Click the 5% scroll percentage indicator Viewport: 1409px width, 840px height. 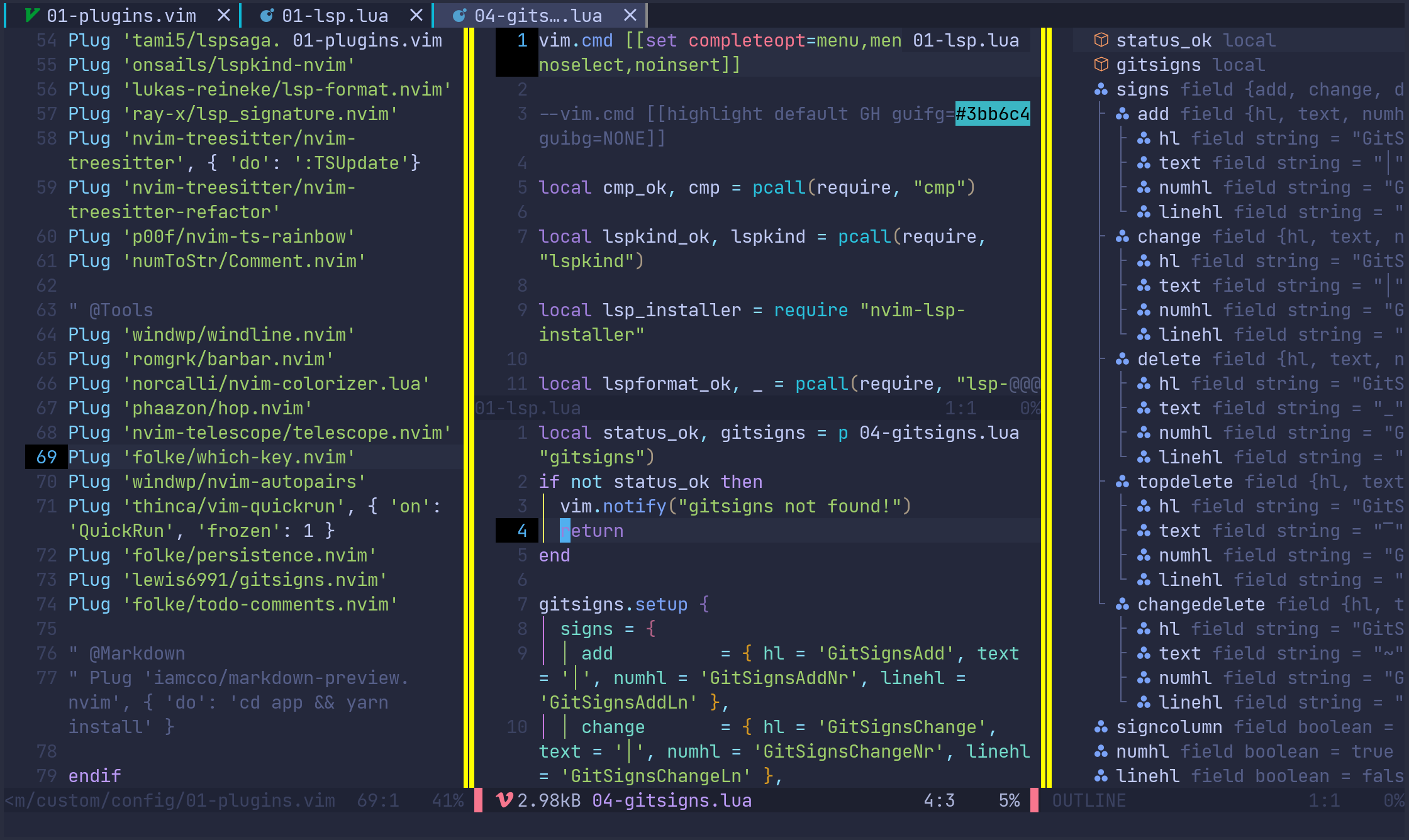tap(1009, 800)
